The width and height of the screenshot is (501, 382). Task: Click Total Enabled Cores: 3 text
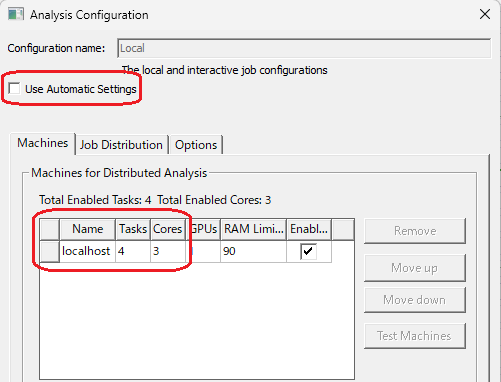(214, 200)
